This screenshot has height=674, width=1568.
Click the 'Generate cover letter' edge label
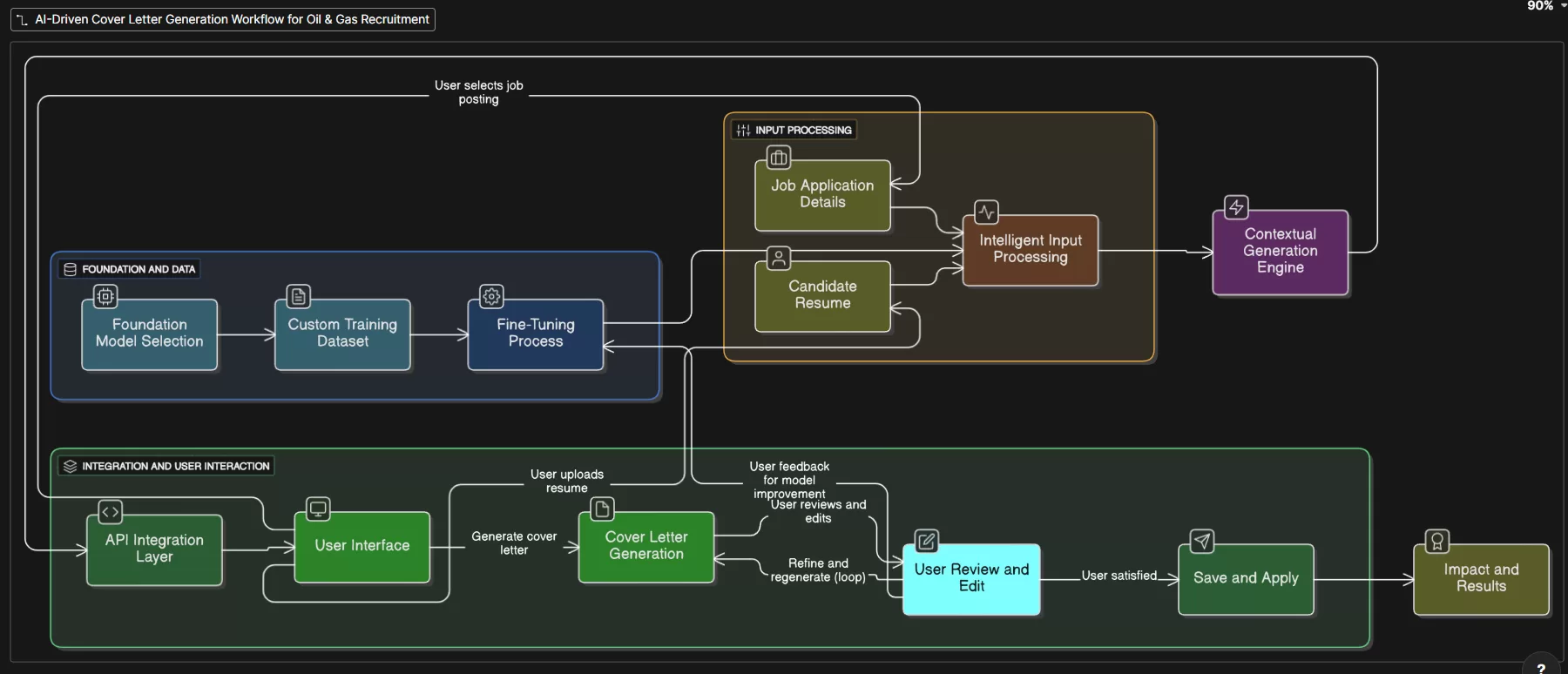coord(514,543)
